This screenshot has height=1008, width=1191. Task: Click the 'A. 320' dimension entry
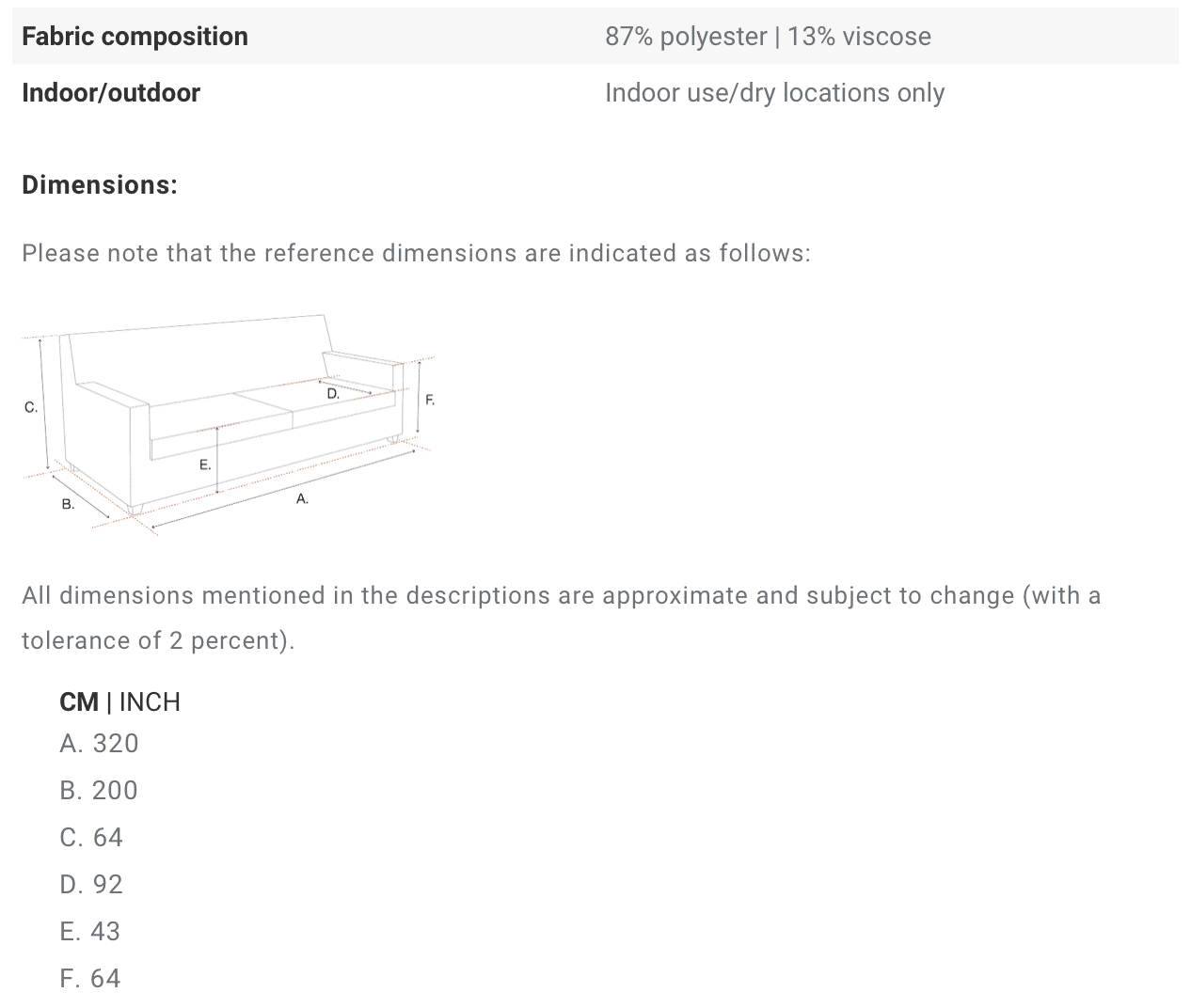(x=99, y=744)
